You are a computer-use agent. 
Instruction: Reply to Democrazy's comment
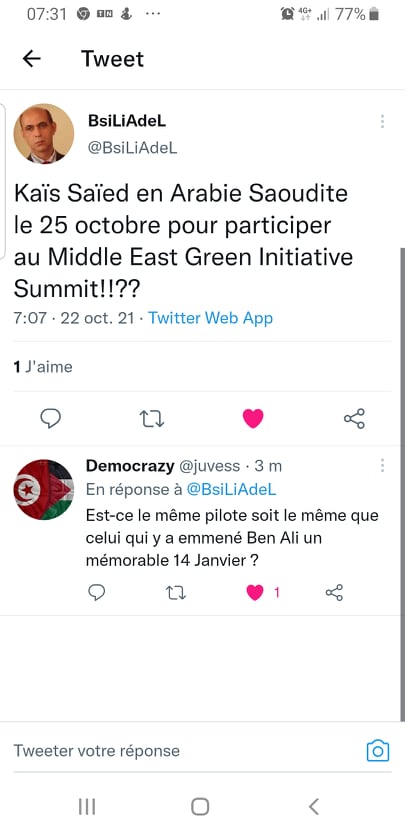(x=96, y=592)
